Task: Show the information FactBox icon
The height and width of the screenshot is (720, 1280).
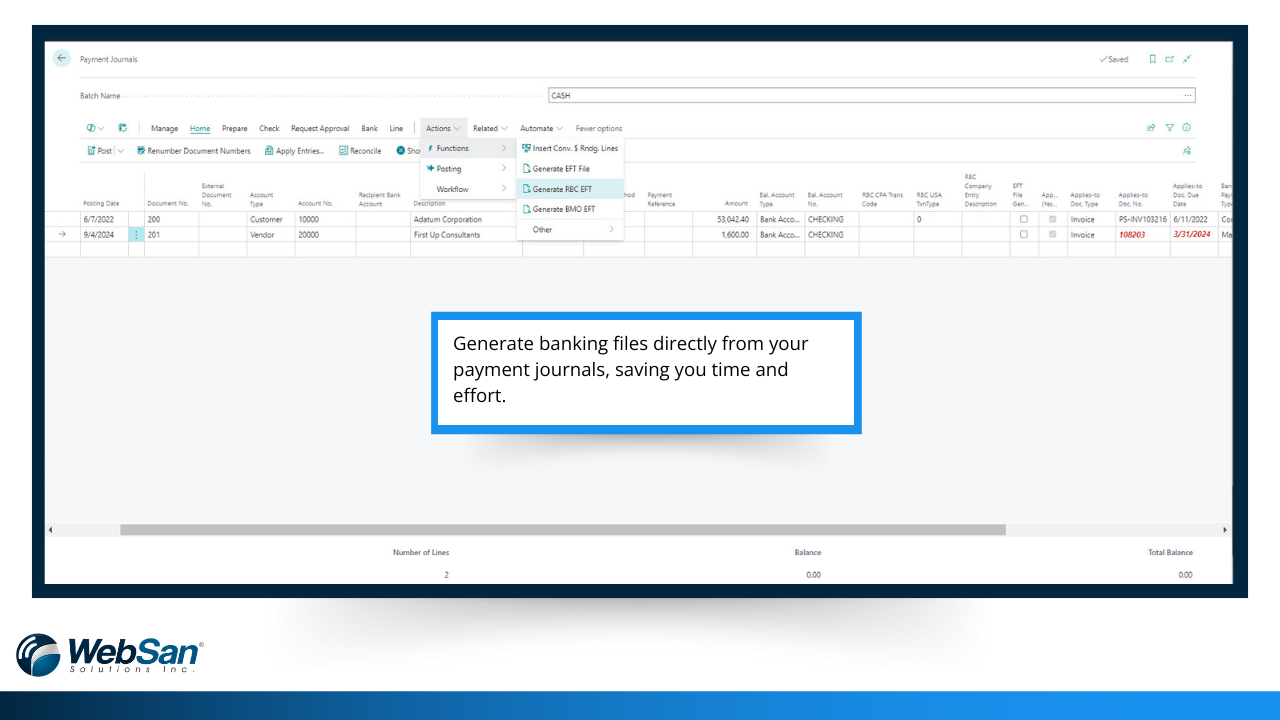Action: coord(1187,128)
